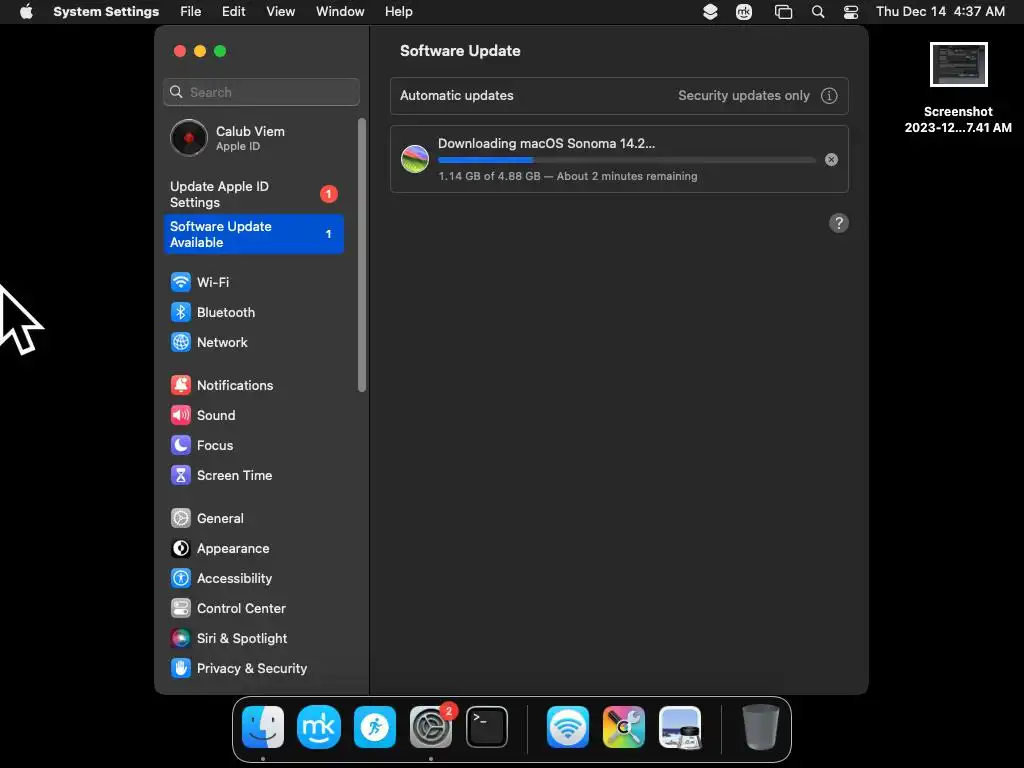Open Siri & Spotlight settings
The height and width of the screenshot is (768, 1024).
click(x=253, y=639)
